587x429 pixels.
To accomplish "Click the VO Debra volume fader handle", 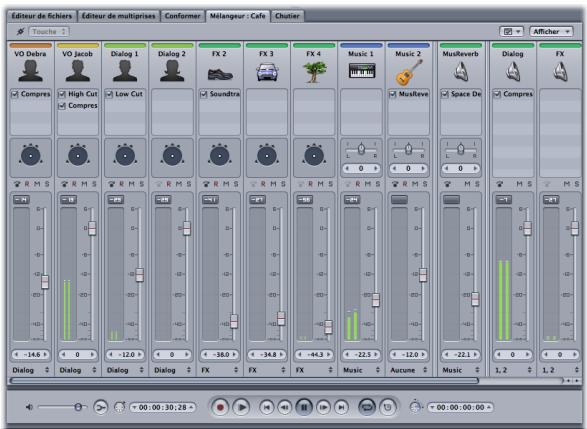I will tap(45, 282).
